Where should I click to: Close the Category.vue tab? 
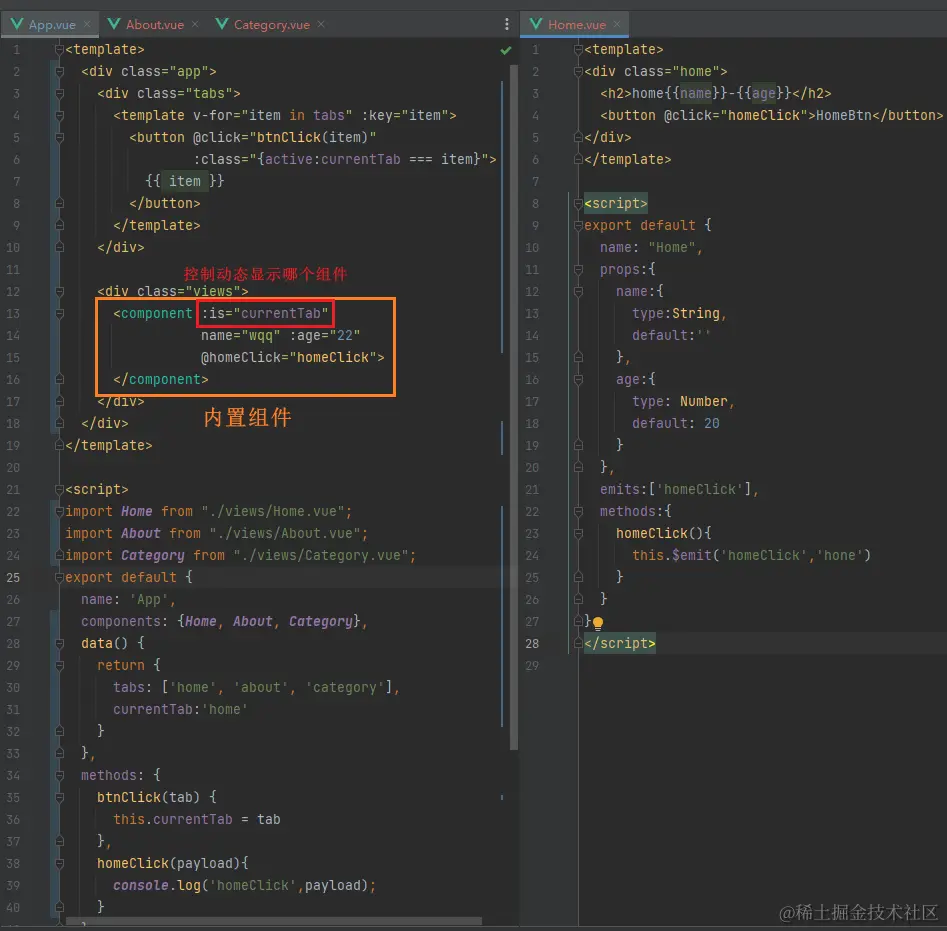pos(321,24)
